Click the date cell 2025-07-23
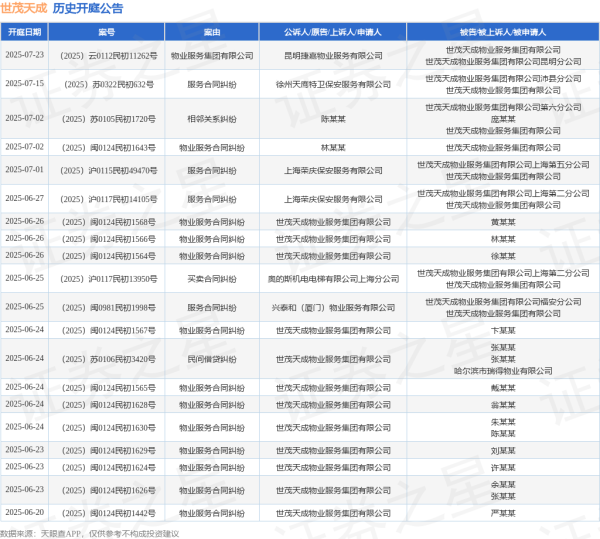 tap(24, 55)
